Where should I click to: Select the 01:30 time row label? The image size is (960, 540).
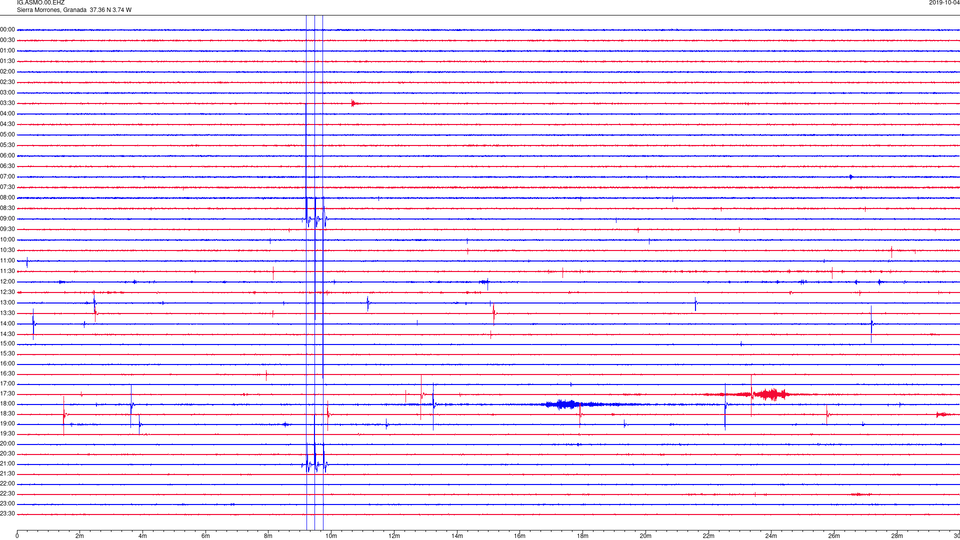(7, 61)
